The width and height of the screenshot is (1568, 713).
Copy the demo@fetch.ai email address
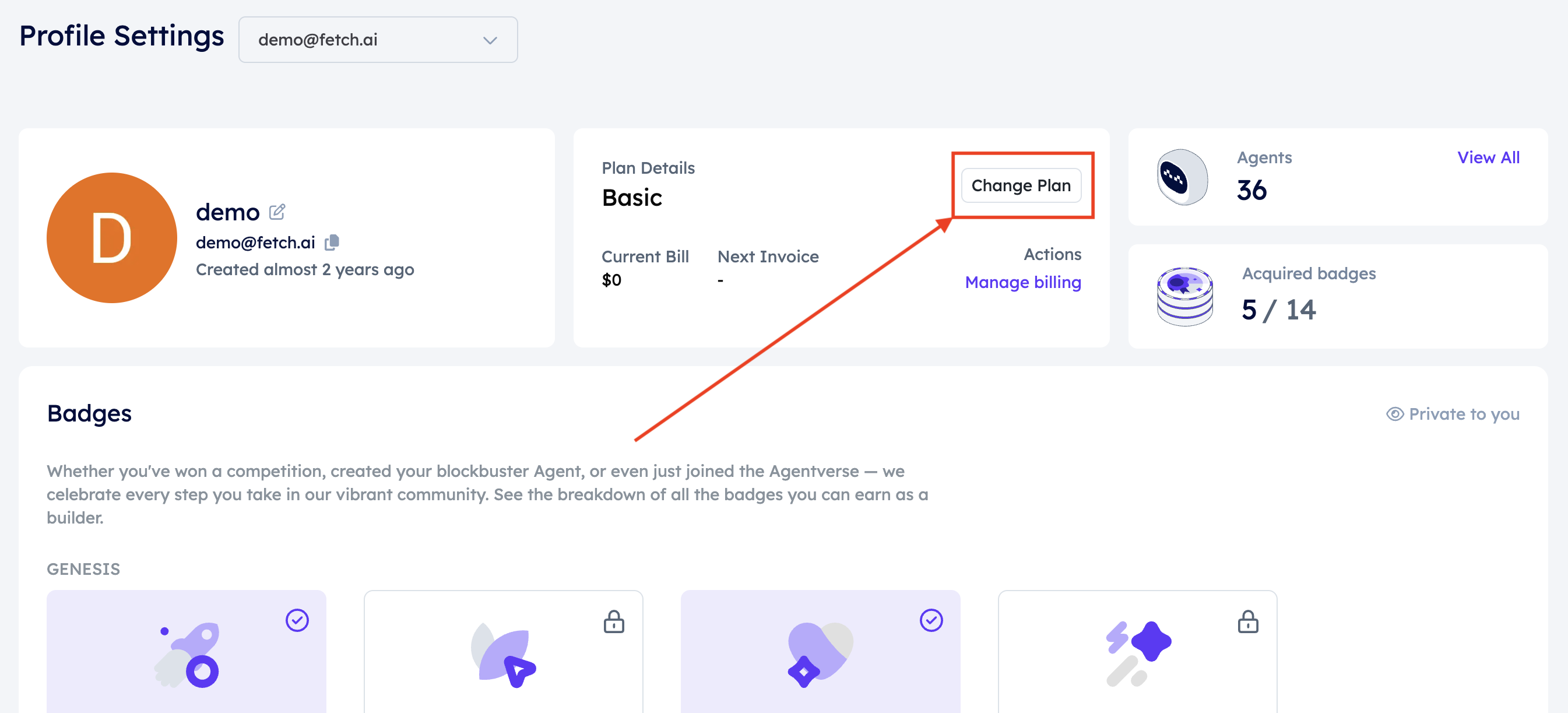332,243
